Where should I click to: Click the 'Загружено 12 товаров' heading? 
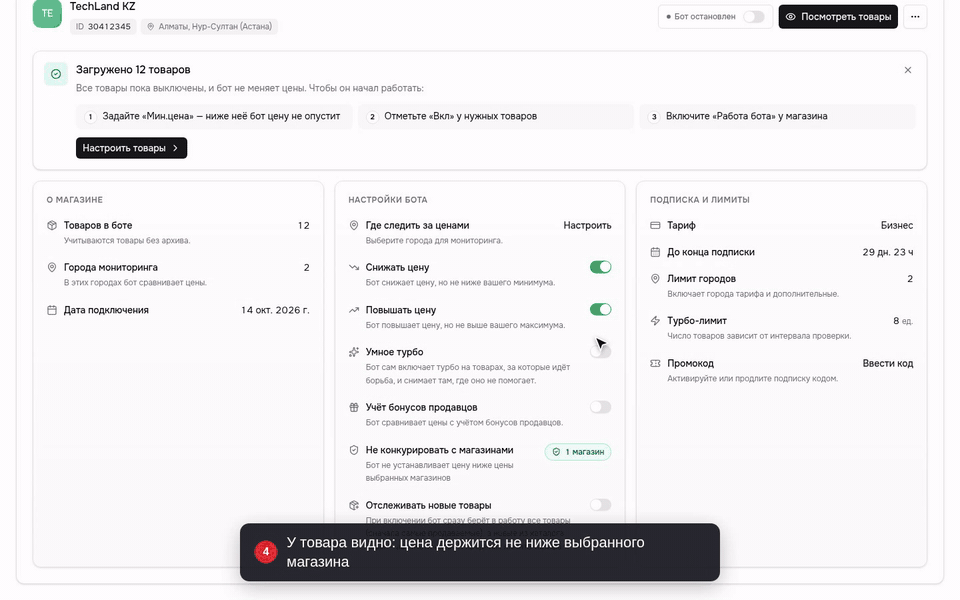pos(133,70)
